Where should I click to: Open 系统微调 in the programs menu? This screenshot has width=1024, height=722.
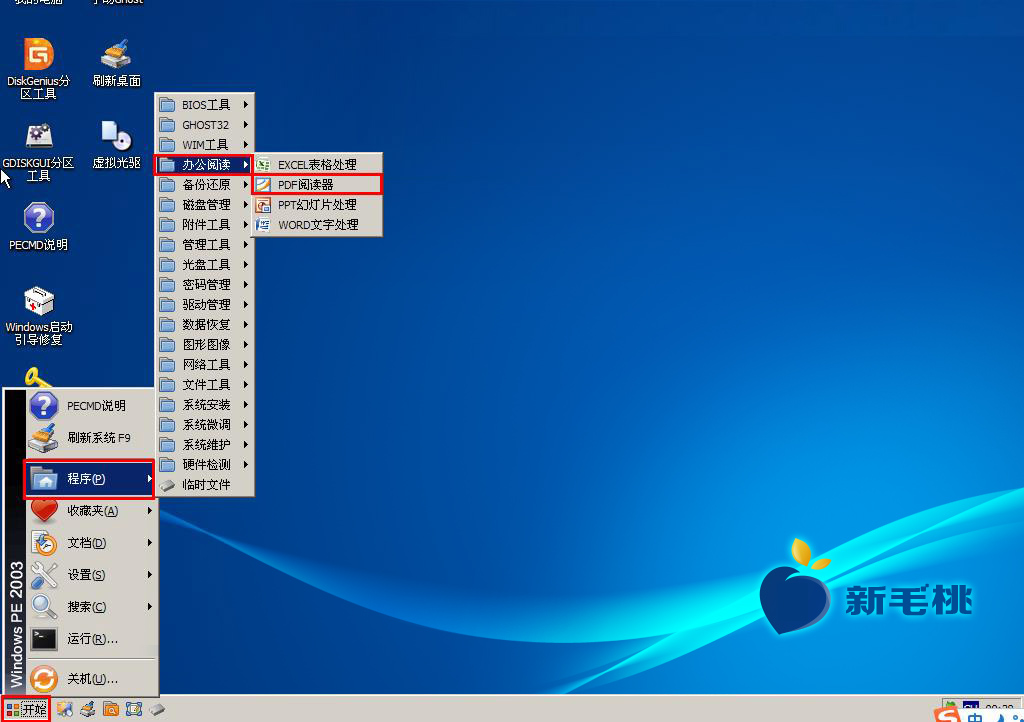(204, 424)
